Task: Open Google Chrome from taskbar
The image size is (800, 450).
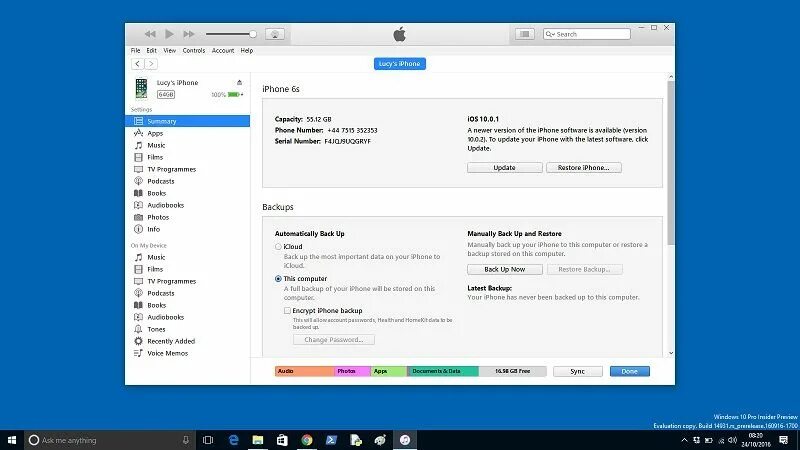Action: [307, 440]
